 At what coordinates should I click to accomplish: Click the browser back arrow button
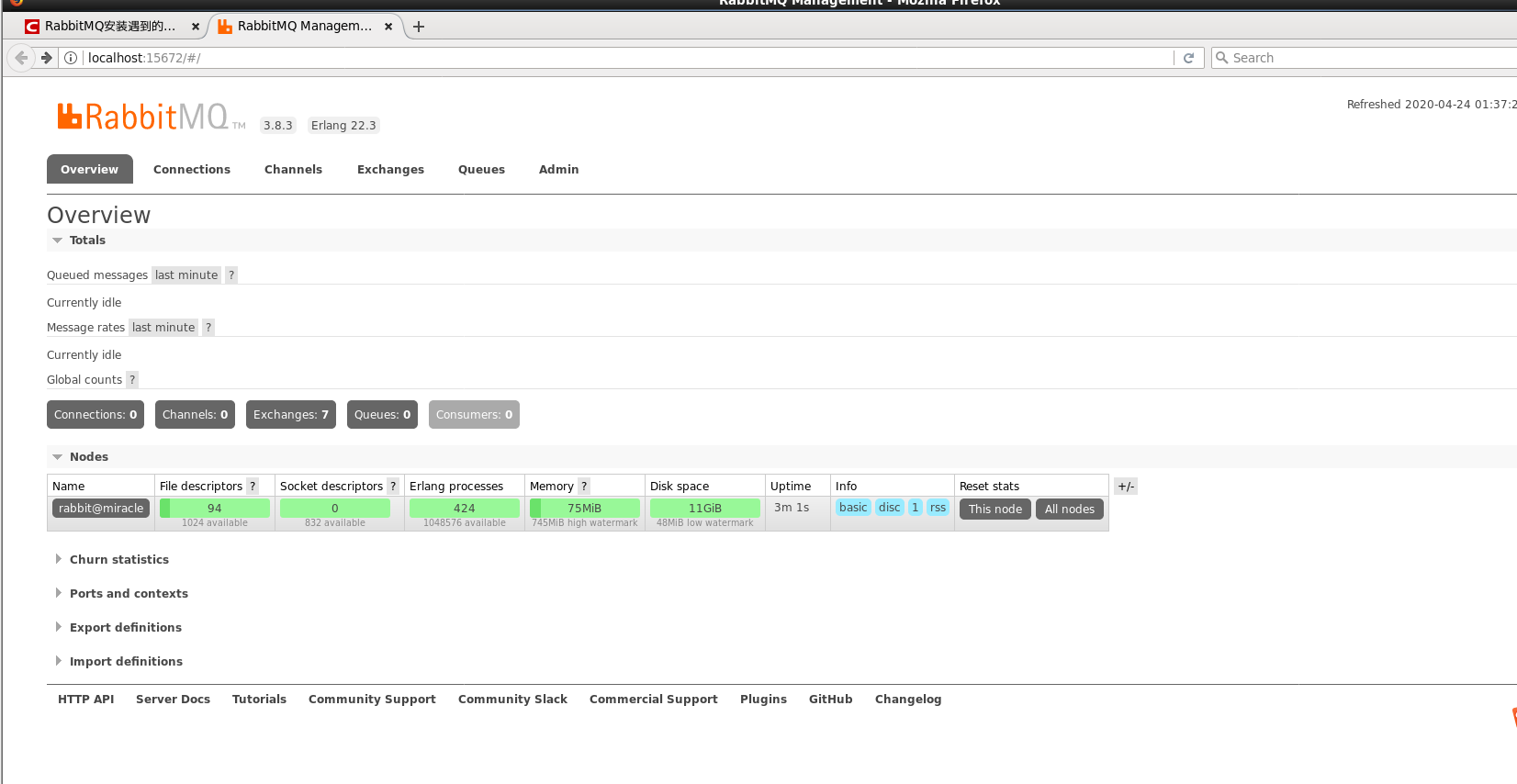pos(21,58)
